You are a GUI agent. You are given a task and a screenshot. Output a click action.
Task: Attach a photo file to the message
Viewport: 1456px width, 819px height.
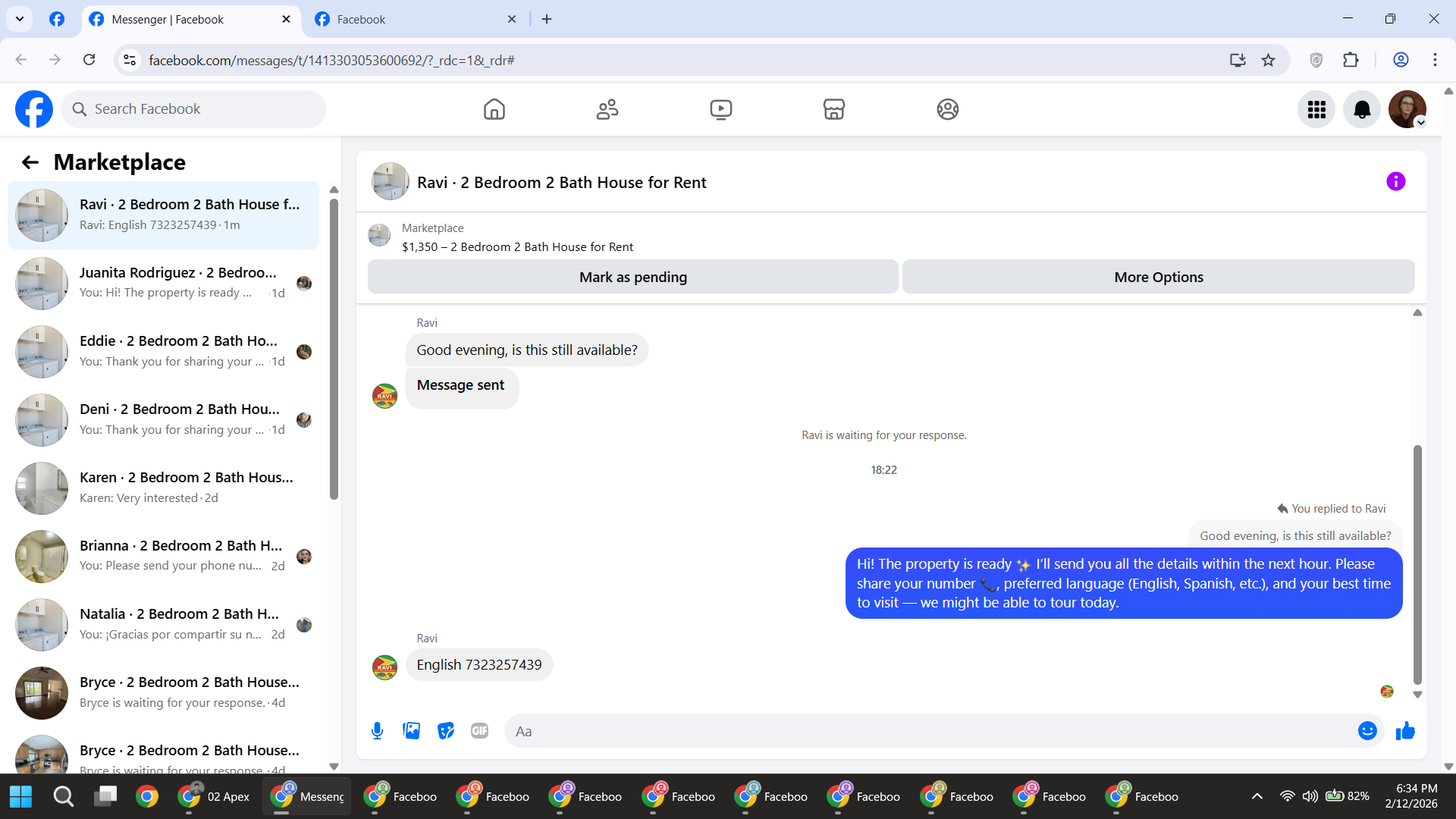(x=412, y=731)
